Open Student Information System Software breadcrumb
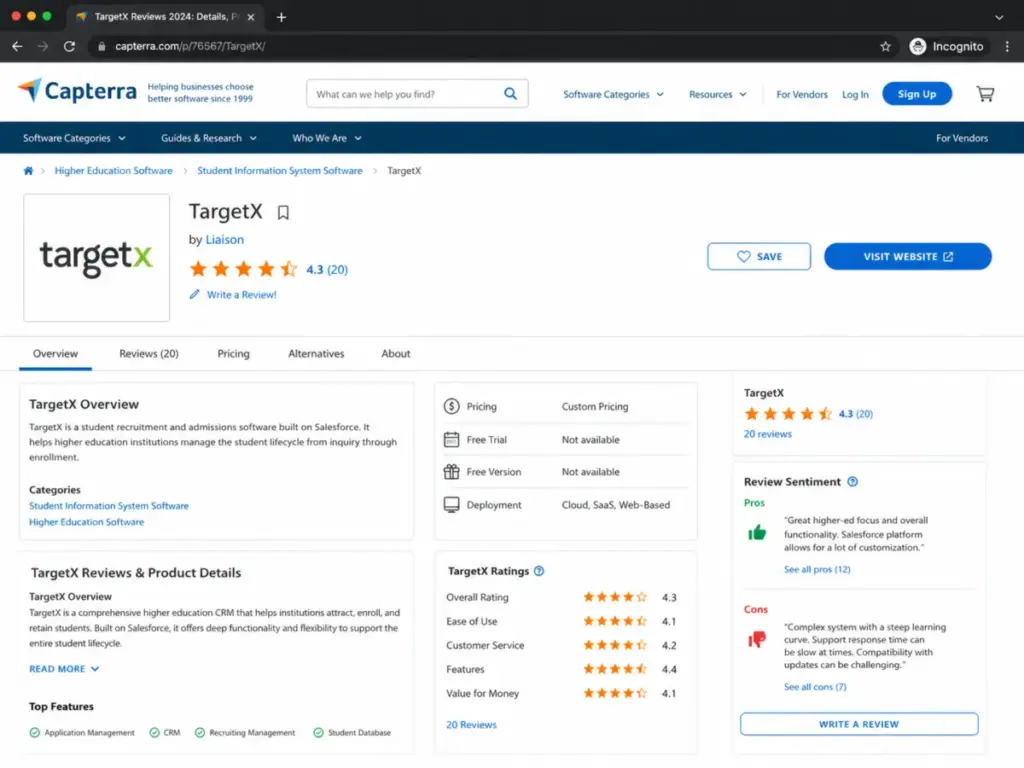 tap(280, 170)
